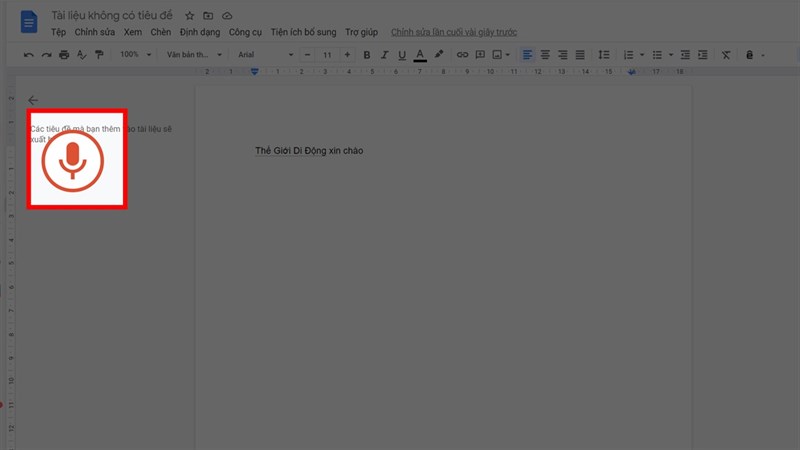Select the paint format tool
The image size is (800, 450).
[99, 55]
